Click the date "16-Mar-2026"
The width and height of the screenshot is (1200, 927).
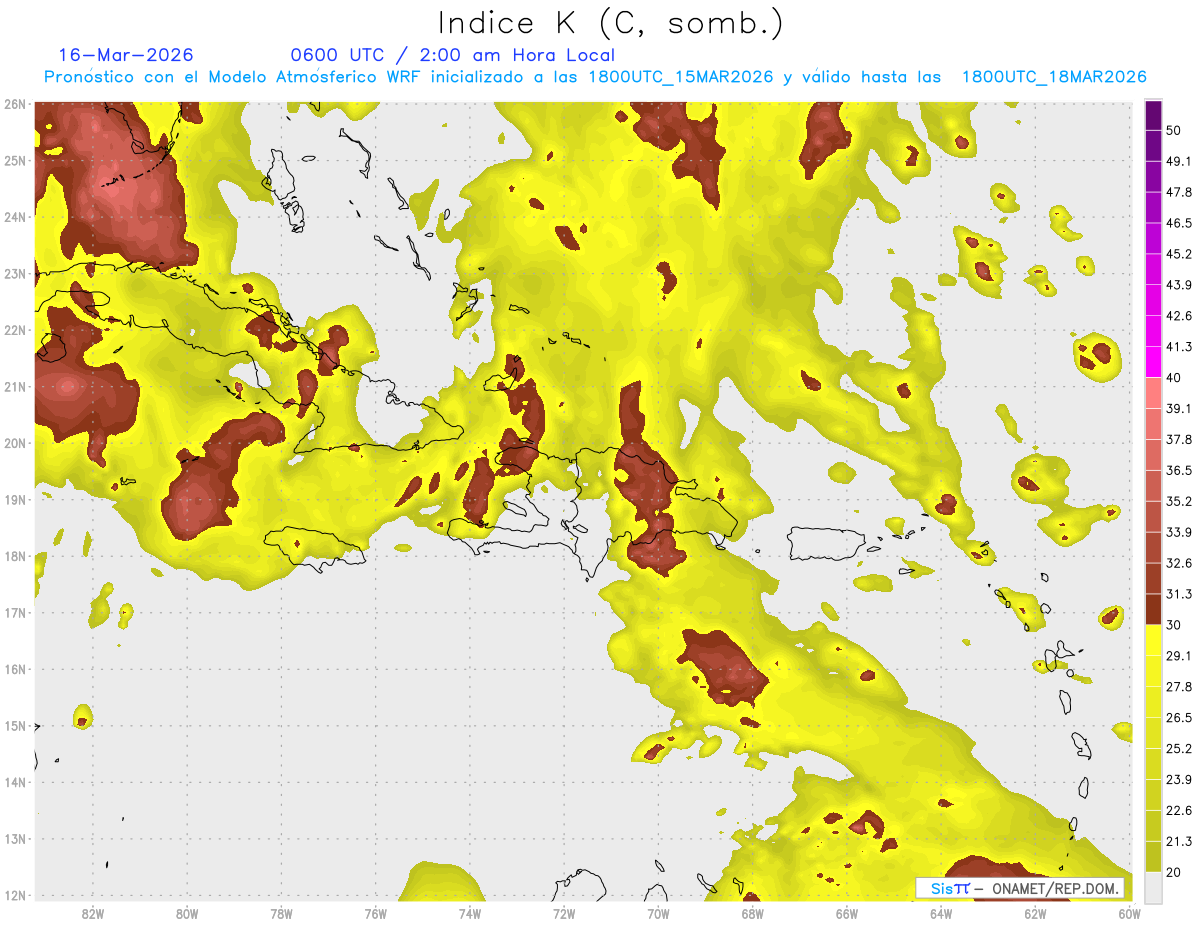[x=126, y=55]
